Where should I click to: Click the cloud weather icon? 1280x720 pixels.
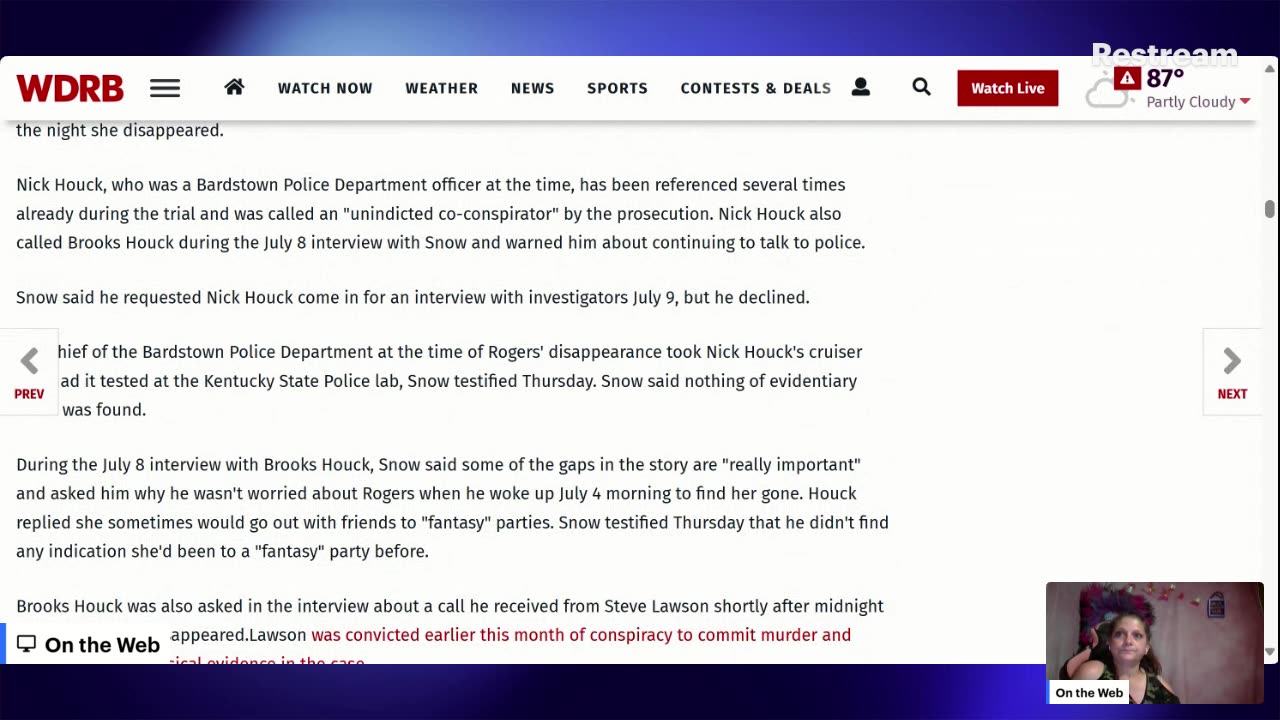[x=1105, y=94]
